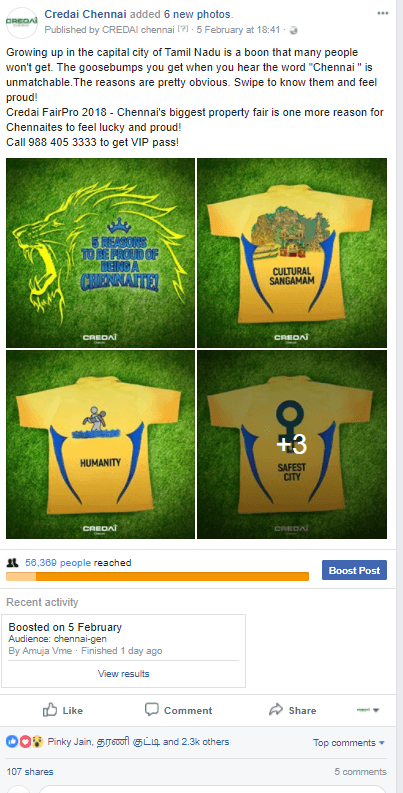Expand the Top comments dropdown
This screenshot has width=403, height=793.
click(349, 742)
